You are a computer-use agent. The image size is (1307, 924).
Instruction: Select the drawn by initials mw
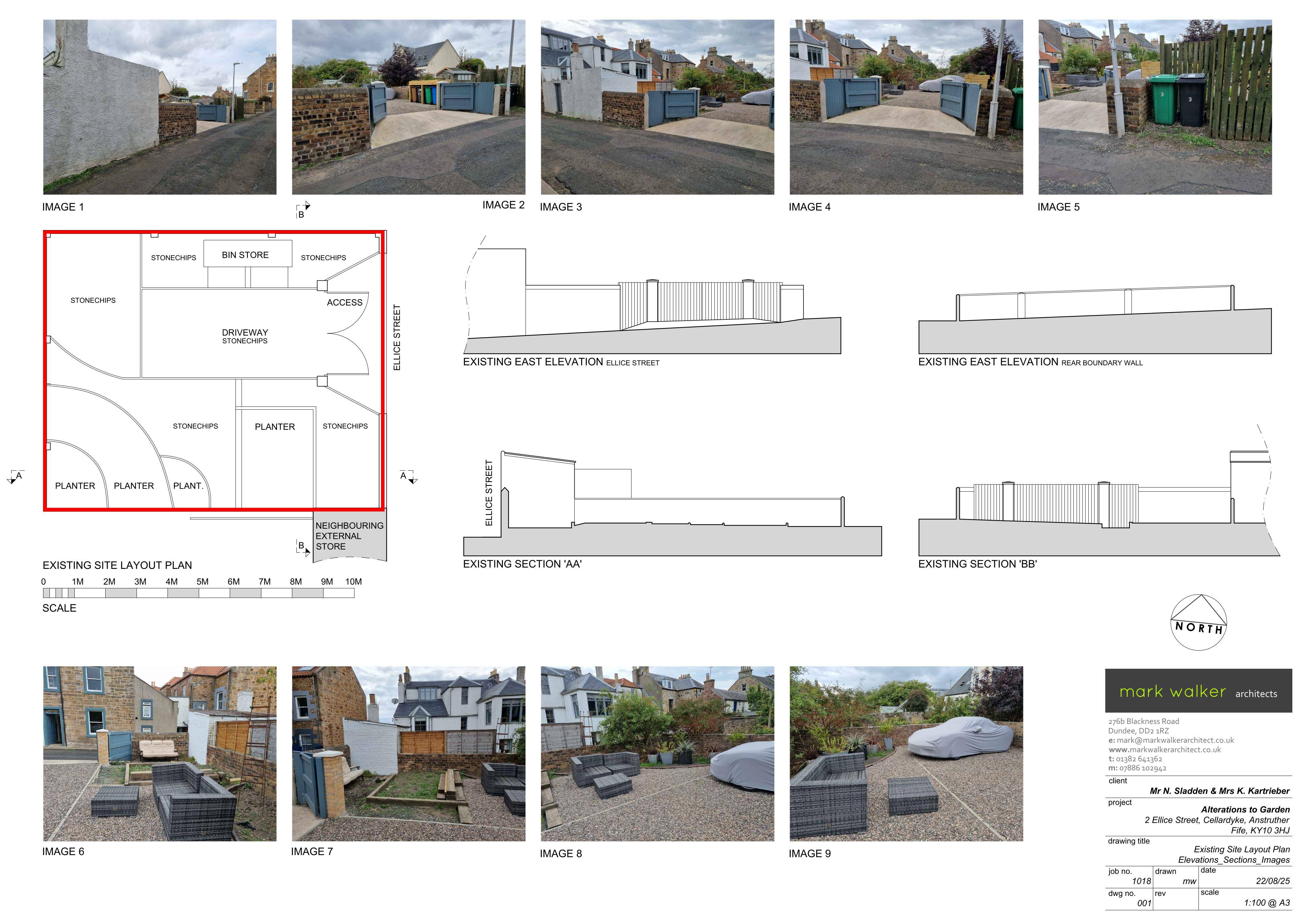click(1189, 881)
